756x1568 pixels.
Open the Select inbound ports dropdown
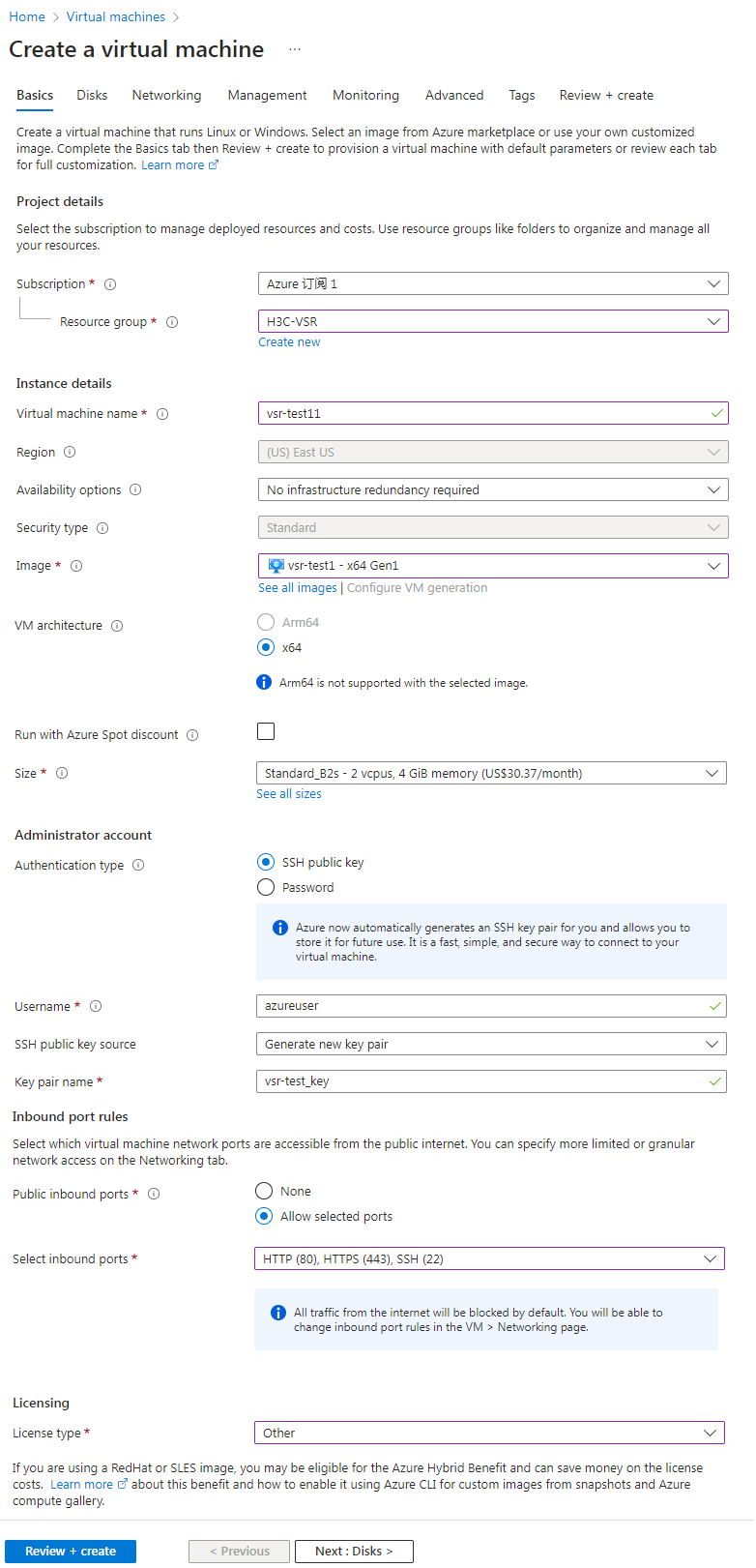[x=489, y=1258]
